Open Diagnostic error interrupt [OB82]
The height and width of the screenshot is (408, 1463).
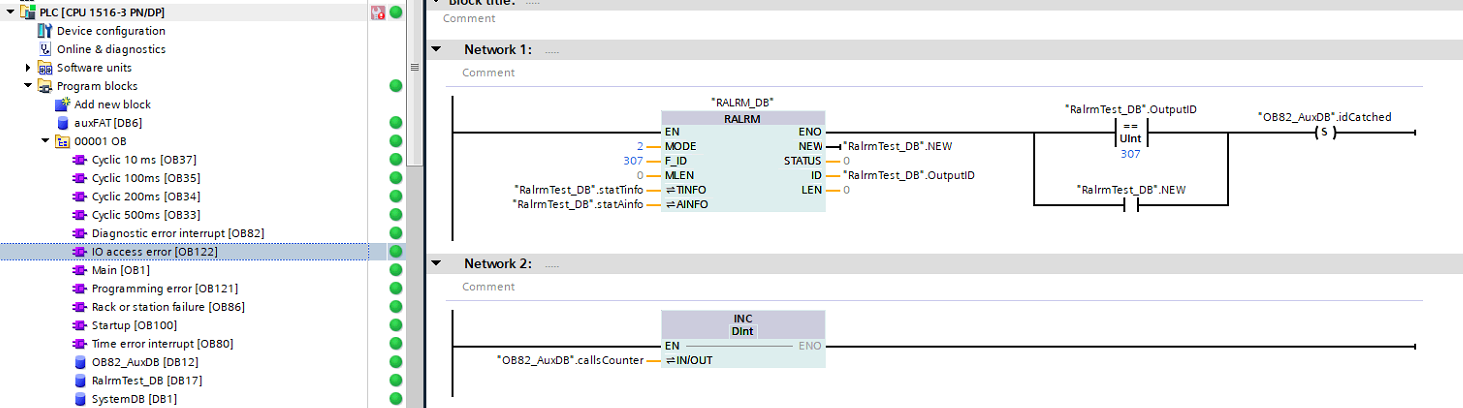tap(177, 233)
